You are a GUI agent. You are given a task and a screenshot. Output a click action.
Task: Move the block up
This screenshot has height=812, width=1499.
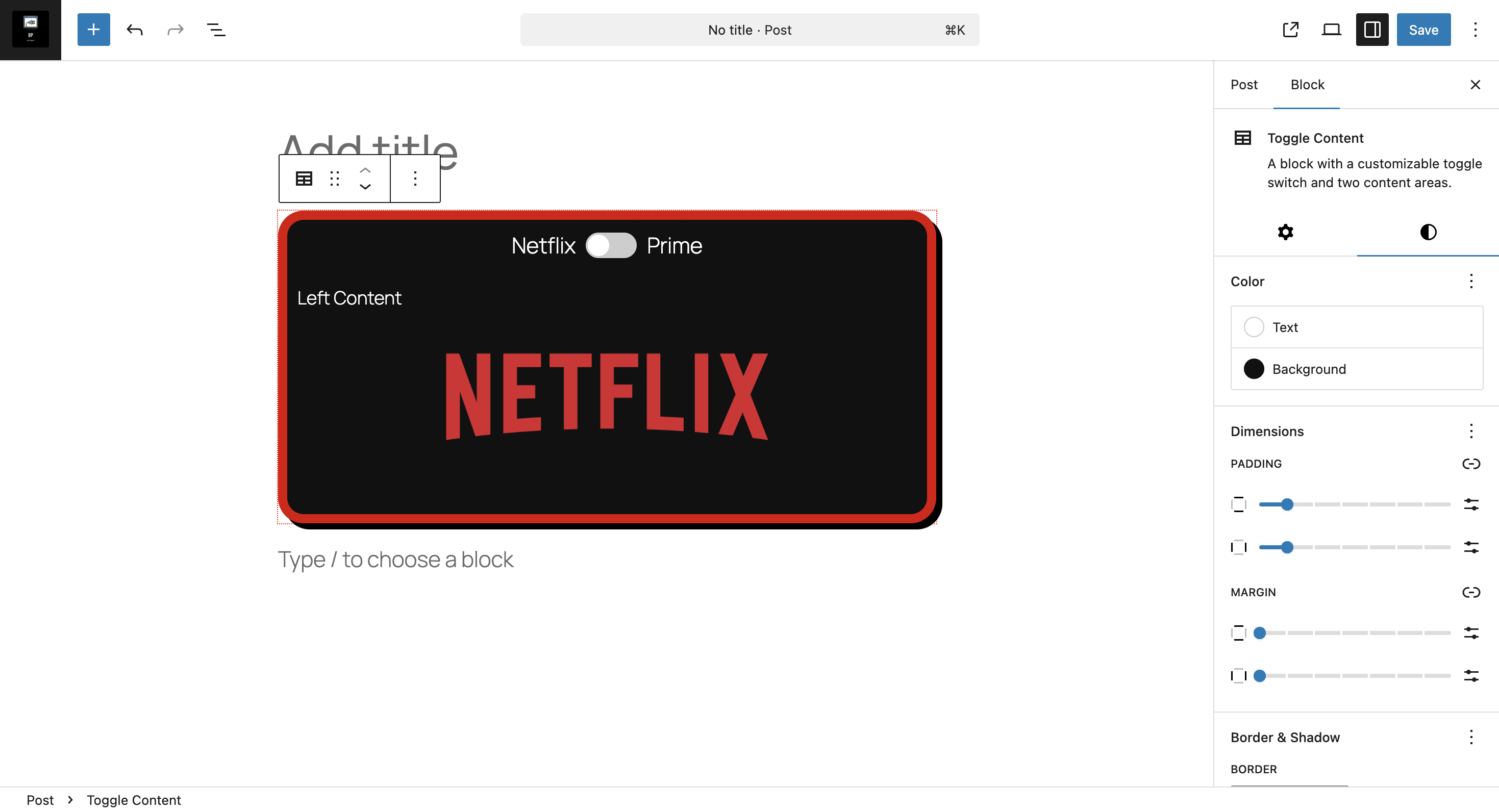[x=365, y=170]
